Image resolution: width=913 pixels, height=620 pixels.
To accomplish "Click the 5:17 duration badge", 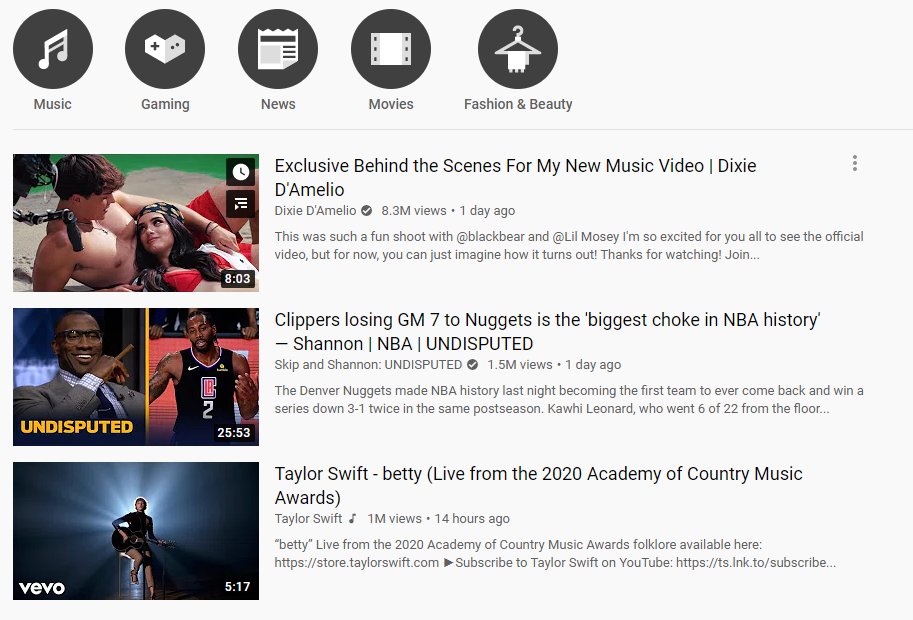I will click(238, 587).
